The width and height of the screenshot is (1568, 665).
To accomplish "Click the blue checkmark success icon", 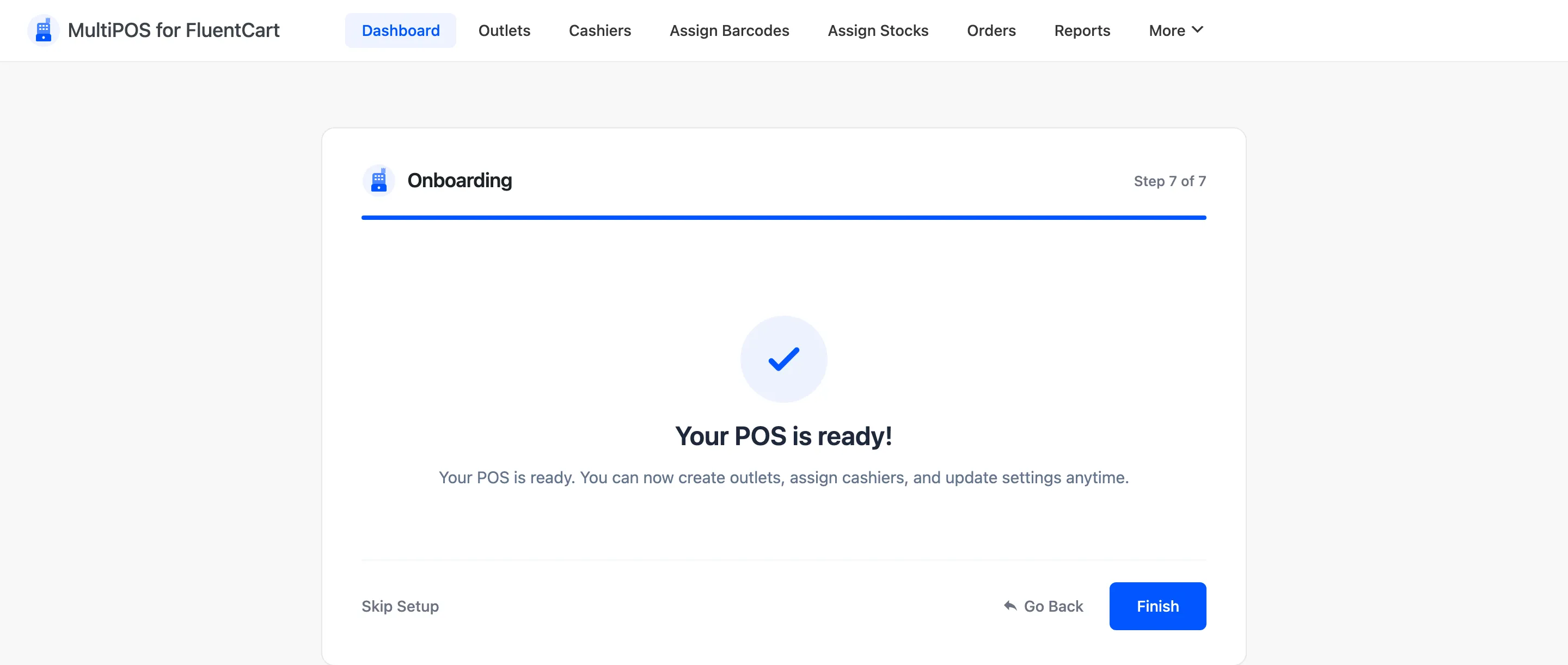I will click(783, 359).
